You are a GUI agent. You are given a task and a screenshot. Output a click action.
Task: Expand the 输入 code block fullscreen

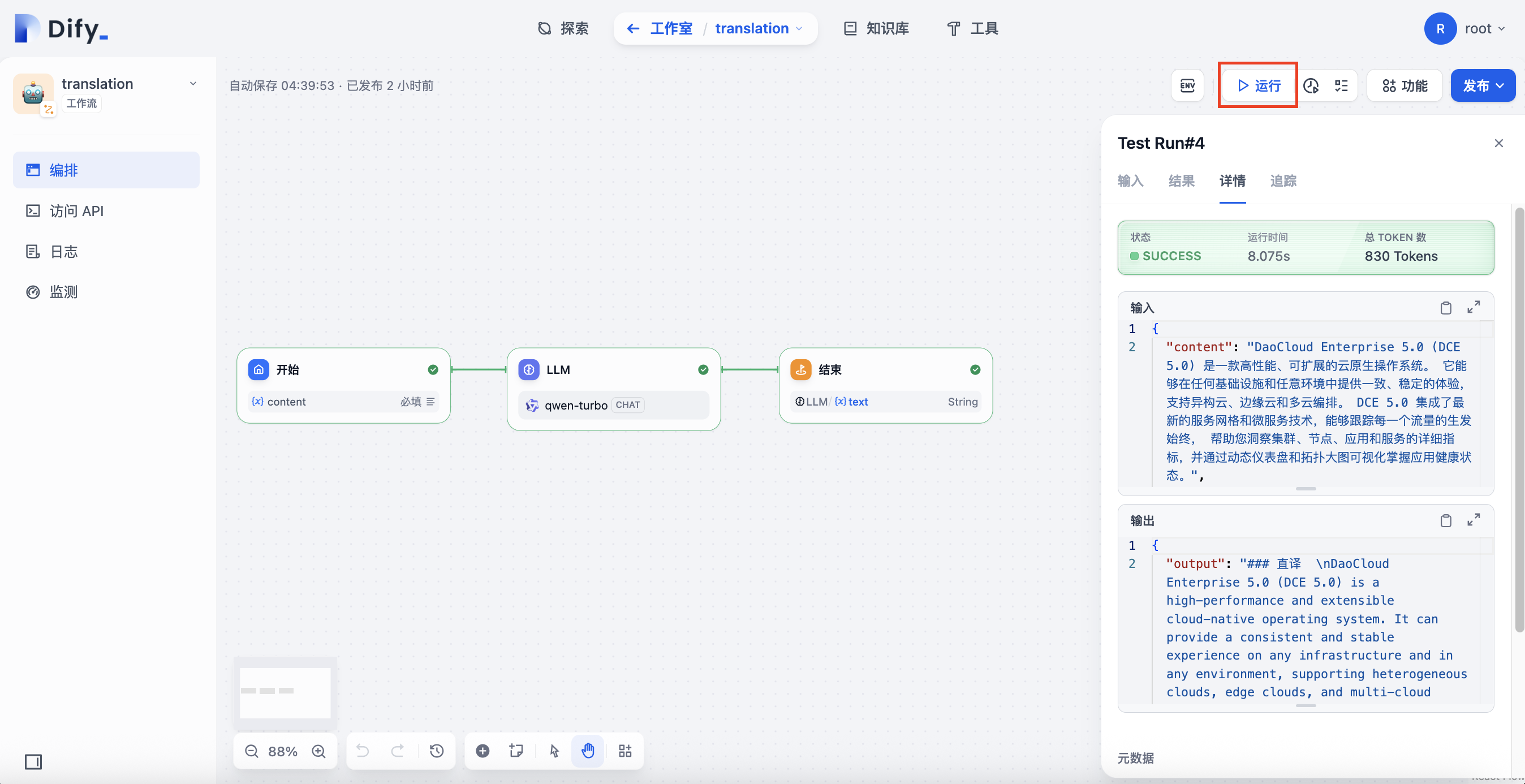click(x=1474, y=307)
